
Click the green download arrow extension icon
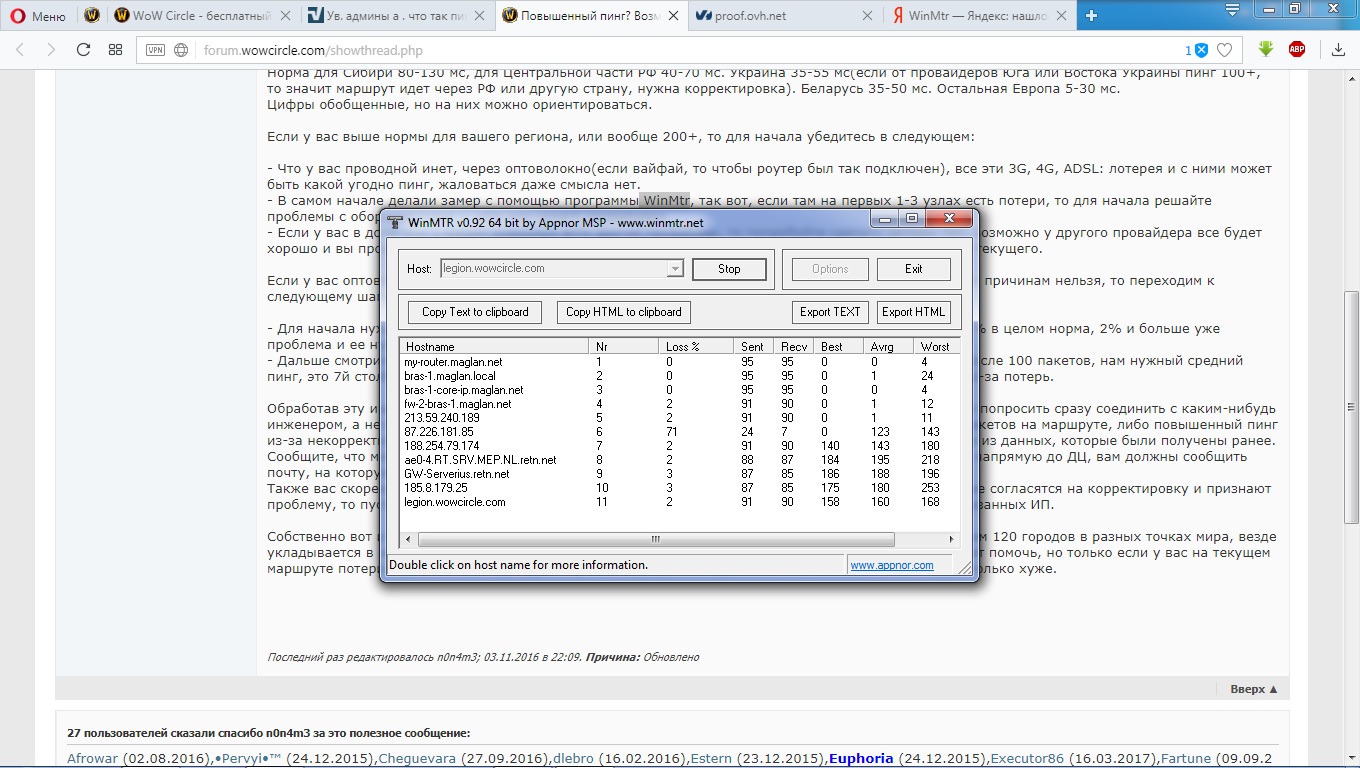1266,49
